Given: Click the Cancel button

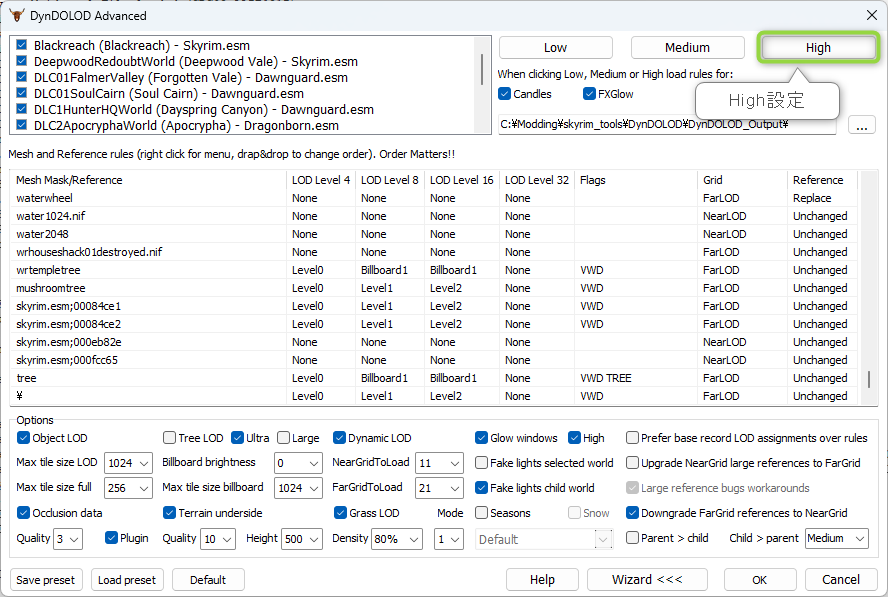Looking at the screenshot, I should pos(841,580).
